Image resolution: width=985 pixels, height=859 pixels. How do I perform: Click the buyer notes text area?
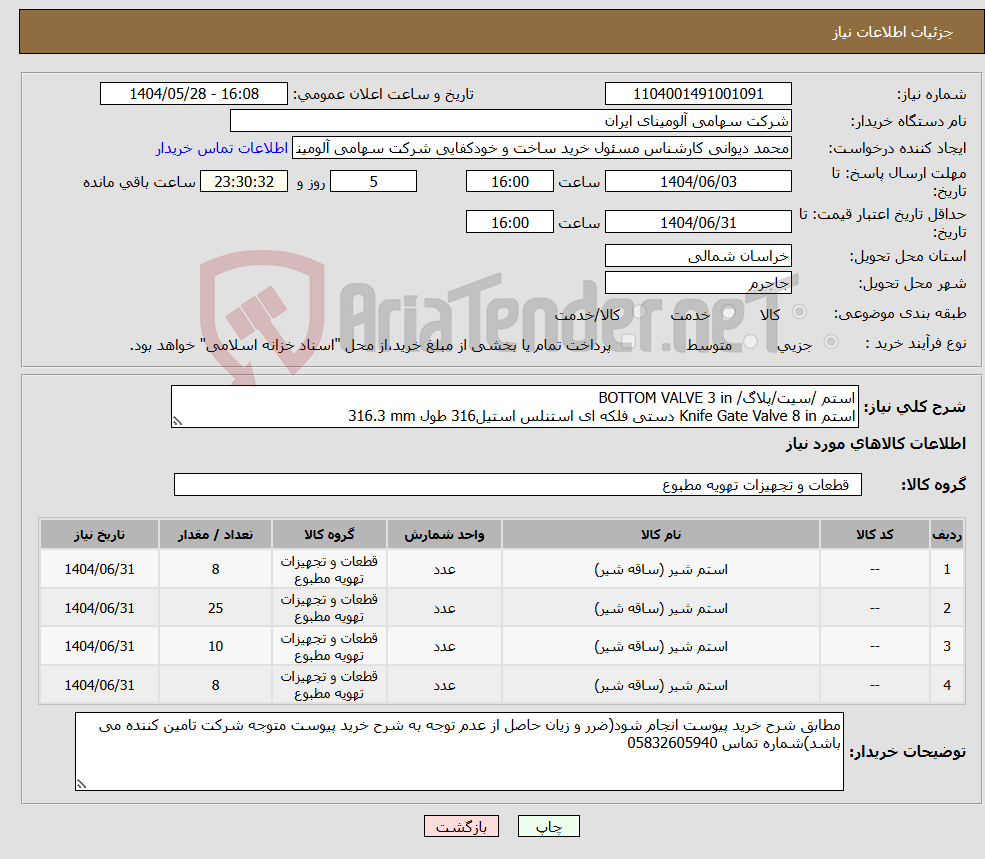coord(459,751)
